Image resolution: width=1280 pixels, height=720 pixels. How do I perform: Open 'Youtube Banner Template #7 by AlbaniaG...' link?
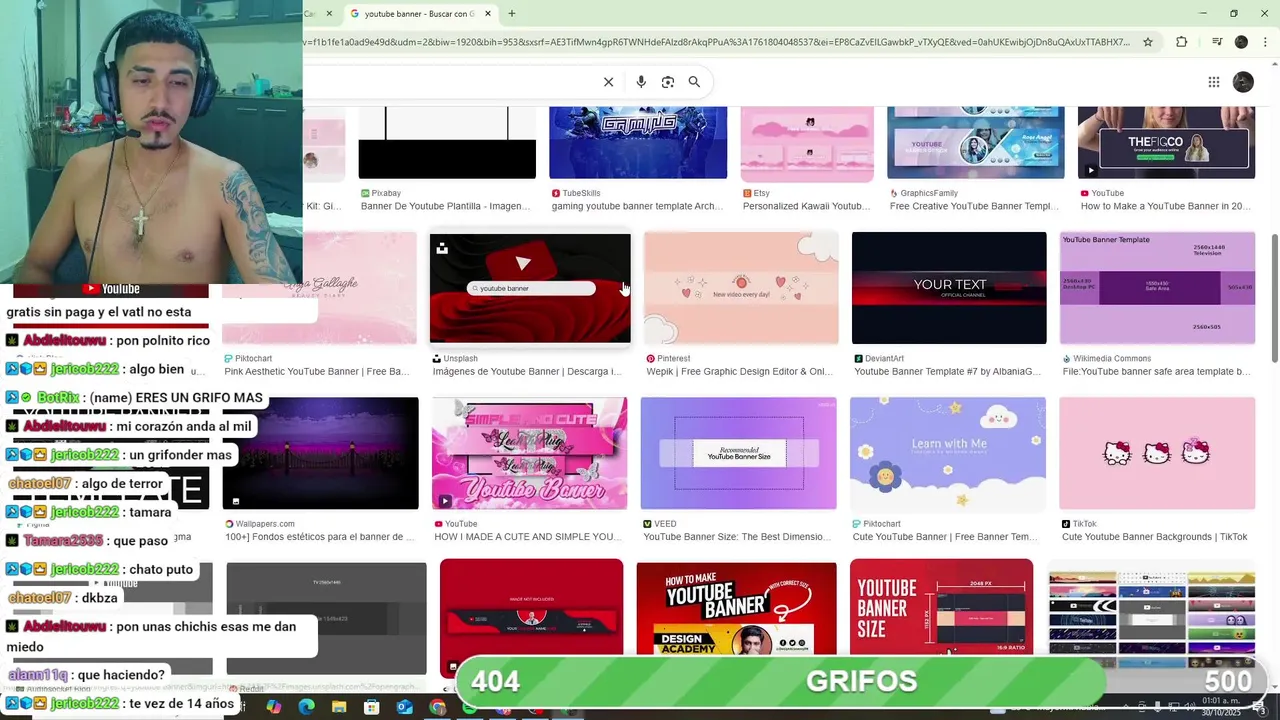click(x=947, y=371)
